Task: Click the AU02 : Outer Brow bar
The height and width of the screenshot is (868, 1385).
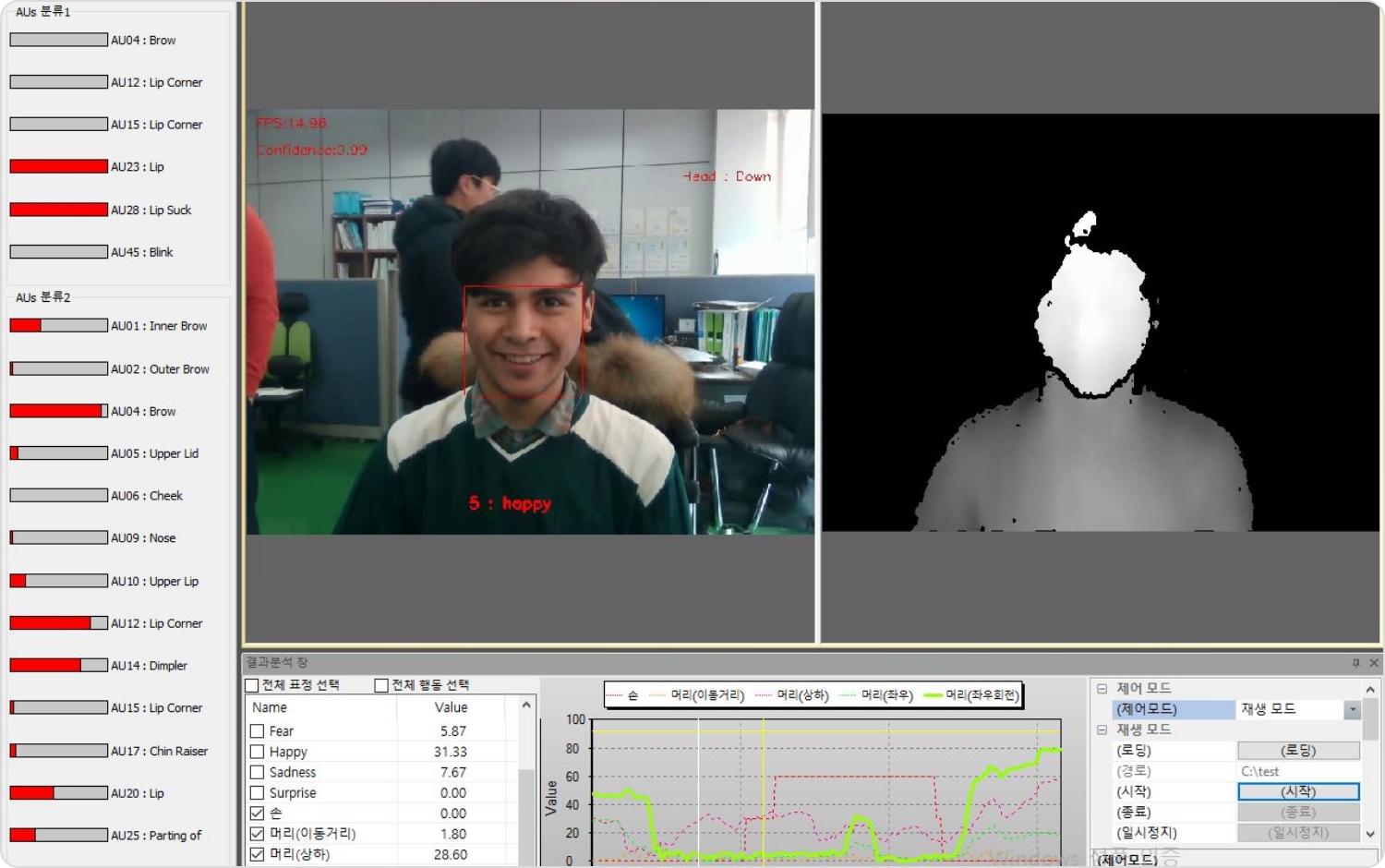Action: 58,368
